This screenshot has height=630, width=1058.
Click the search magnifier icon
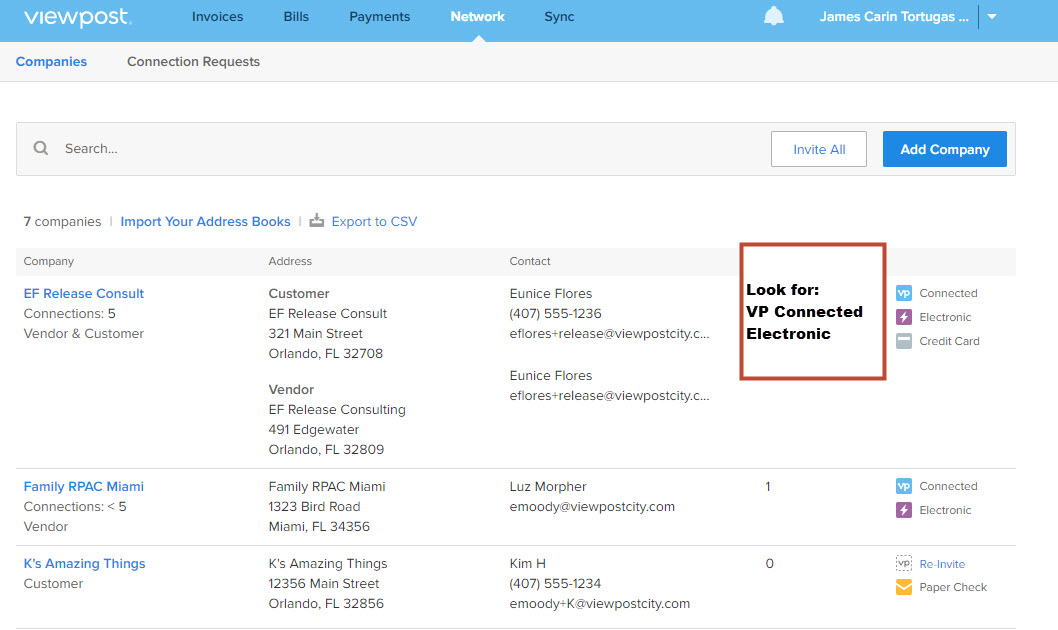41,148
